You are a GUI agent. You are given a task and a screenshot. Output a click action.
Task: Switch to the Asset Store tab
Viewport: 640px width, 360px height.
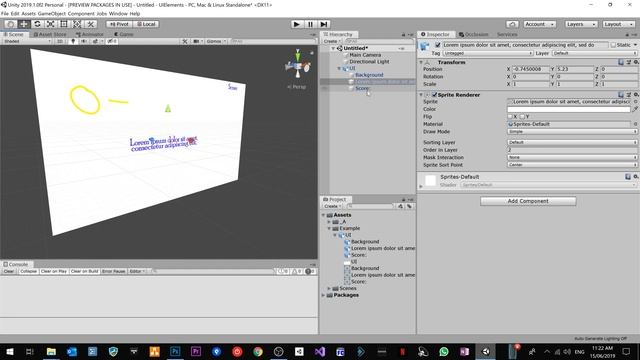(50, 34)
